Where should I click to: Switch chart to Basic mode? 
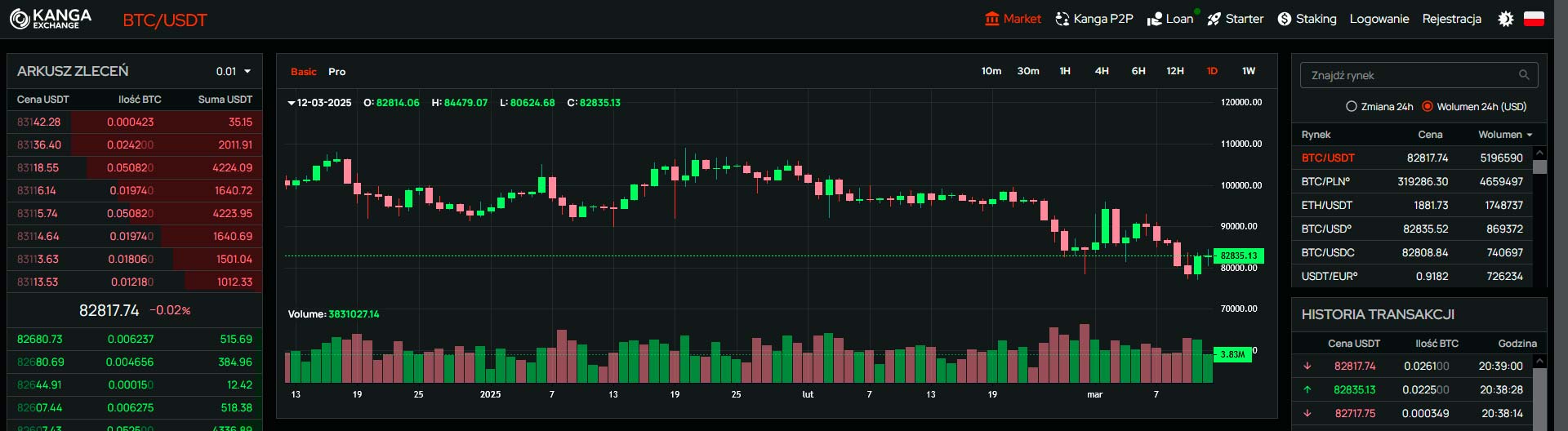(x=304, y=72)
